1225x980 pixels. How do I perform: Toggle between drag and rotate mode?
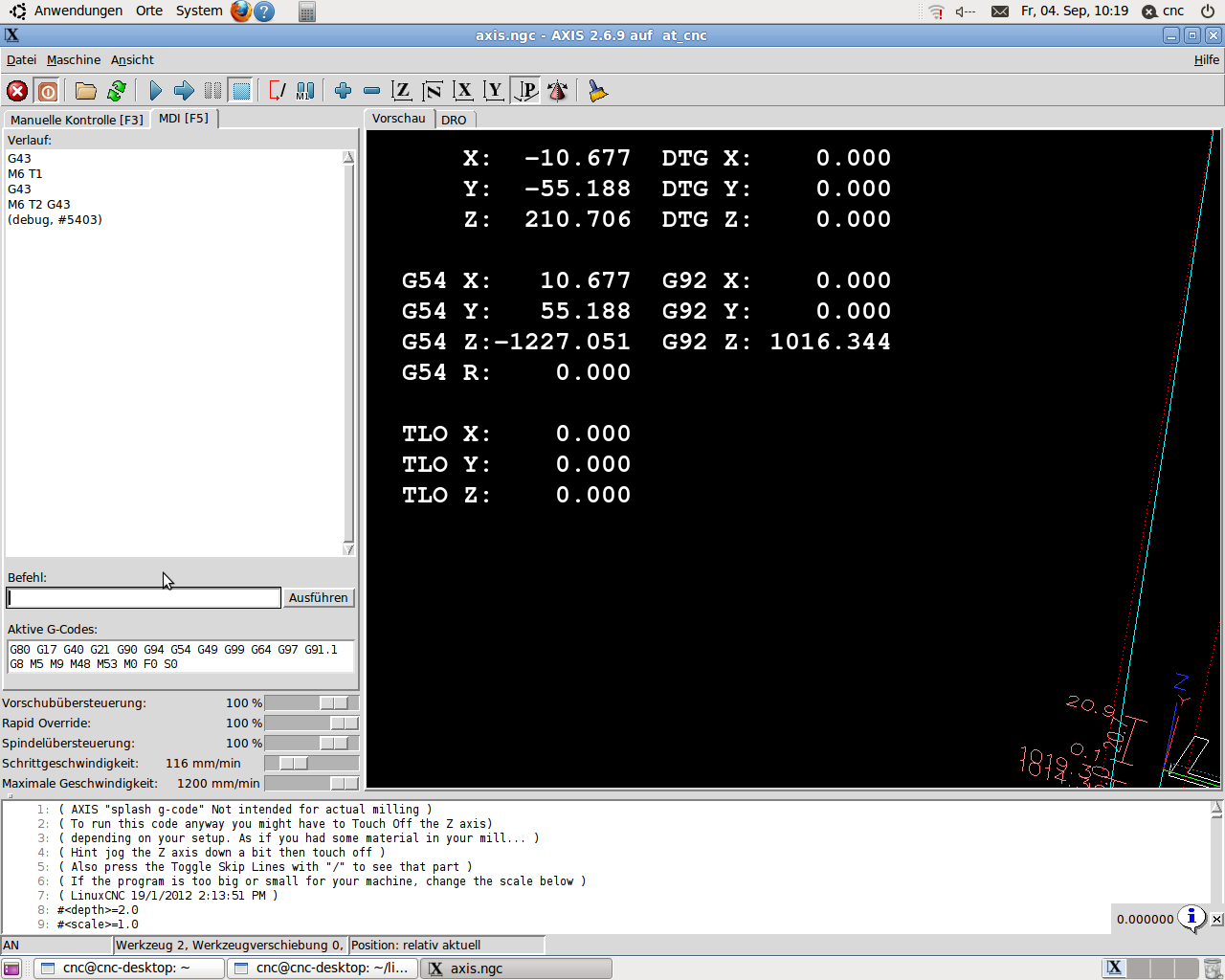[557, 91]
